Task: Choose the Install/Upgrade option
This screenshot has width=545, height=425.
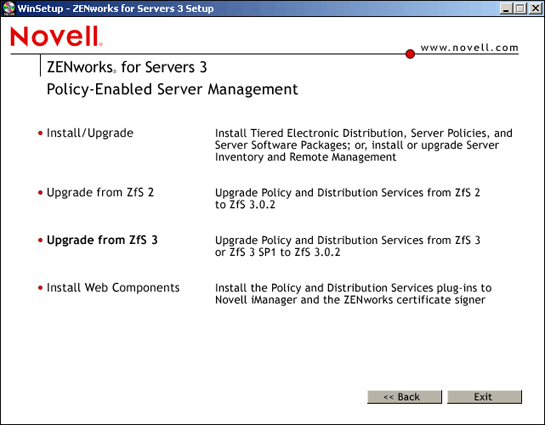Action: pyautogui.click(x=90, y=133)
